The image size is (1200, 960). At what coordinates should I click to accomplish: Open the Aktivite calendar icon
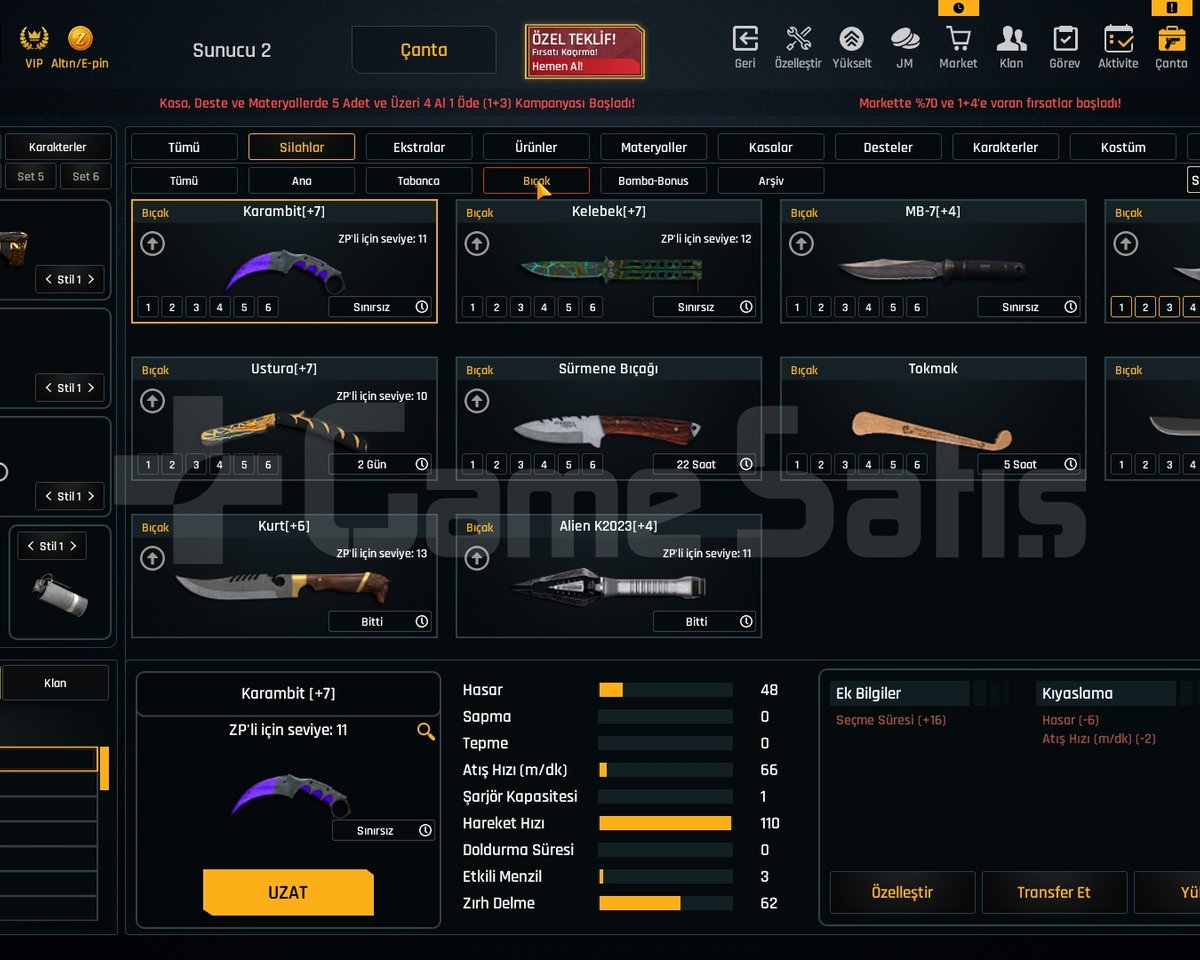tap(1118, 39)
